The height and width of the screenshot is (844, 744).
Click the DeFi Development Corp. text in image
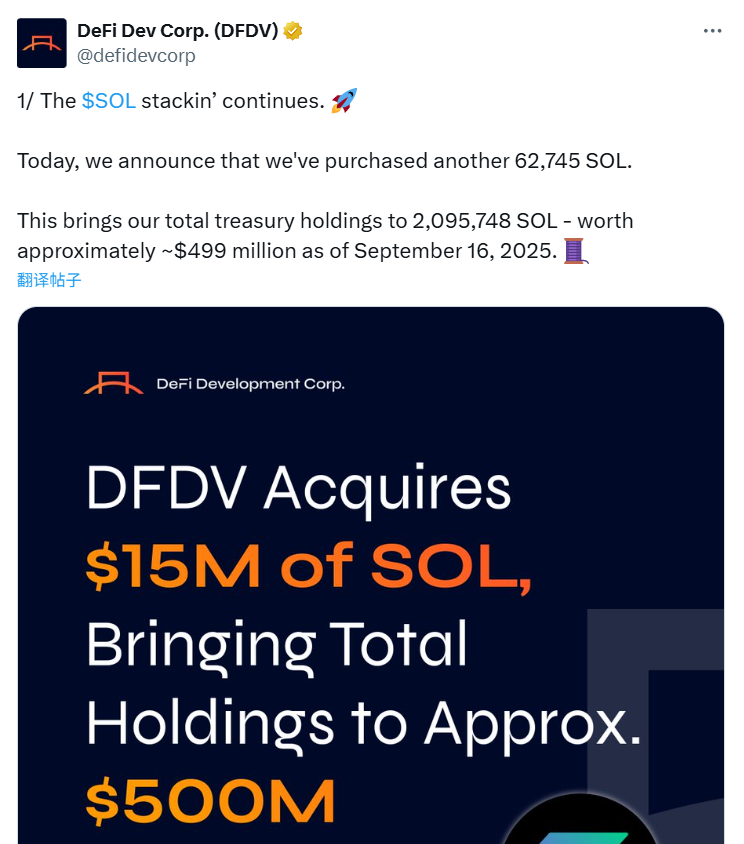(250, 384)
